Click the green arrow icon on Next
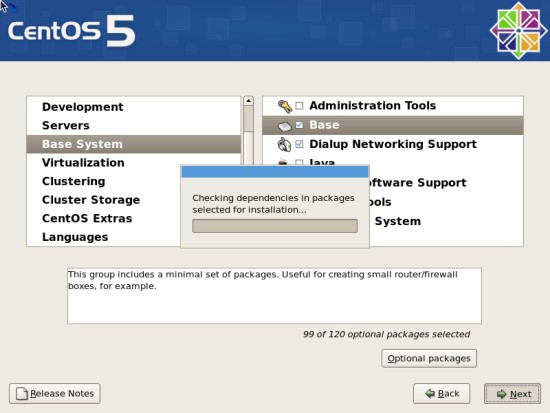This screenshot has height=413, width=550. coord(502,394)
